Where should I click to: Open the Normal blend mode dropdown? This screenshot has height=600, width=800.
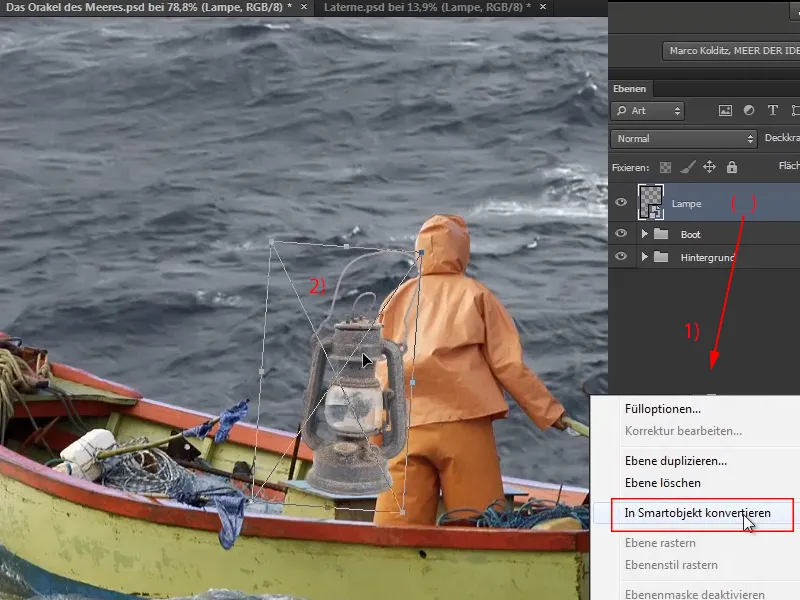[x=684, y=138]
